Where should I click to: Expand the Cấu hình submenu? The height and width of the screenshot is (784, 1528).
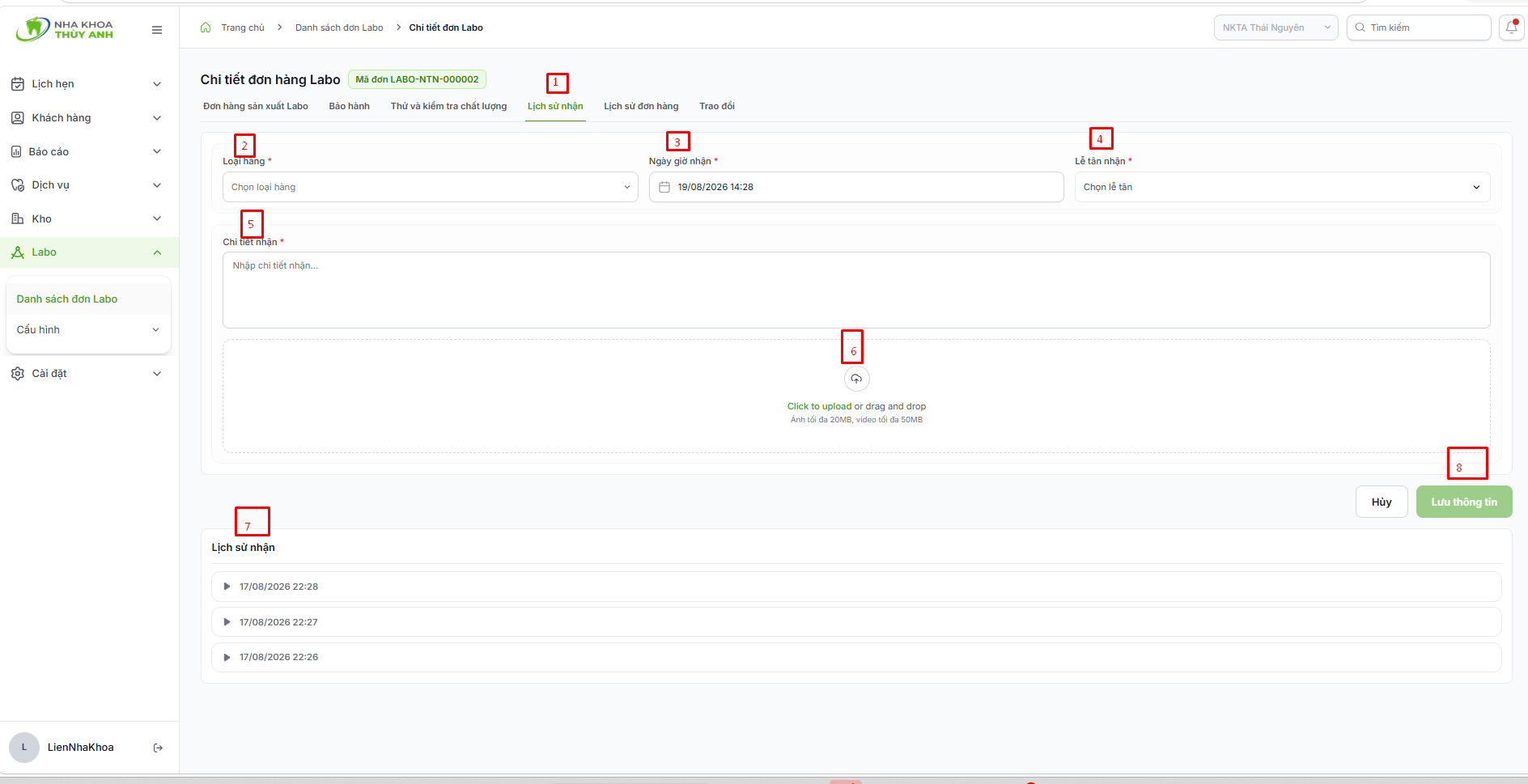pyautogui.click(x=88, y=330)
